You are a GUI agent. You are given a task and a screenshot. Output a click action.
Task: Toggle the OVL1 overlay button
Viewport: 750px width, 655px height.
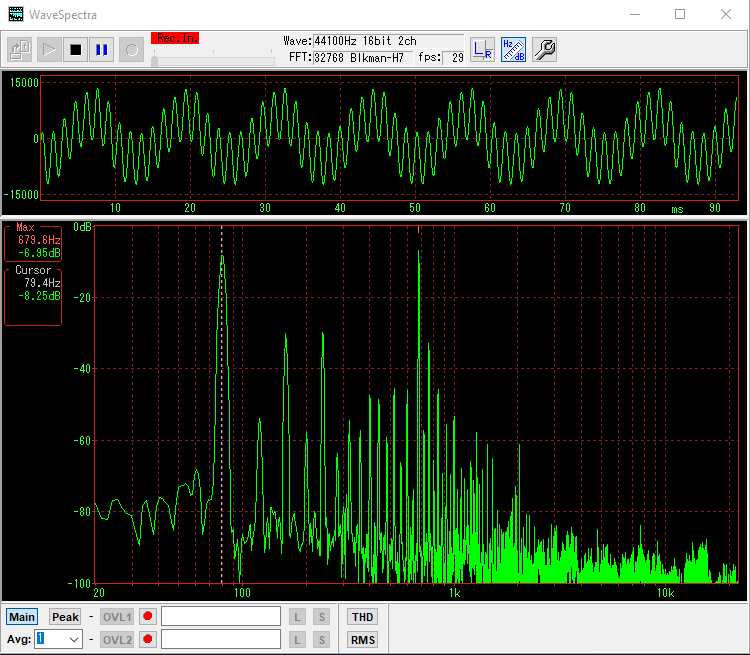pos(117,617)
